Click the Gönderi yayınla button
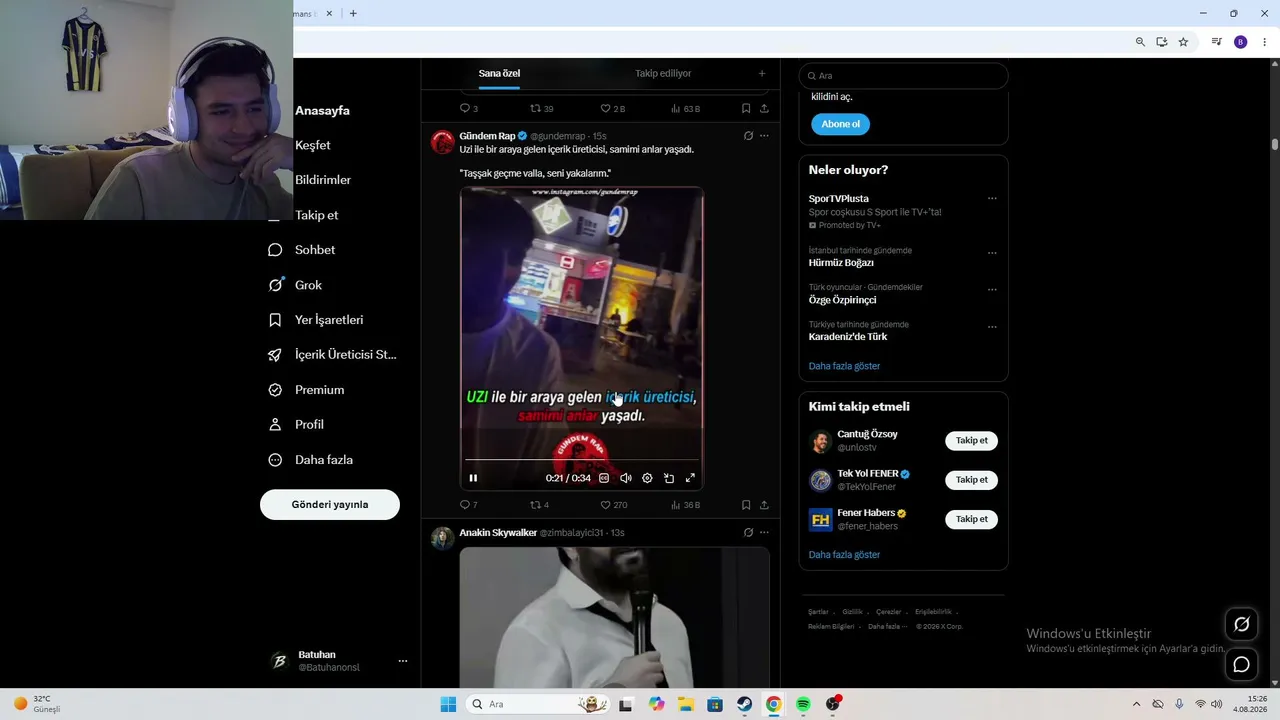Image resolution: width=1280 pixels, height=720 pixels. 330,505
